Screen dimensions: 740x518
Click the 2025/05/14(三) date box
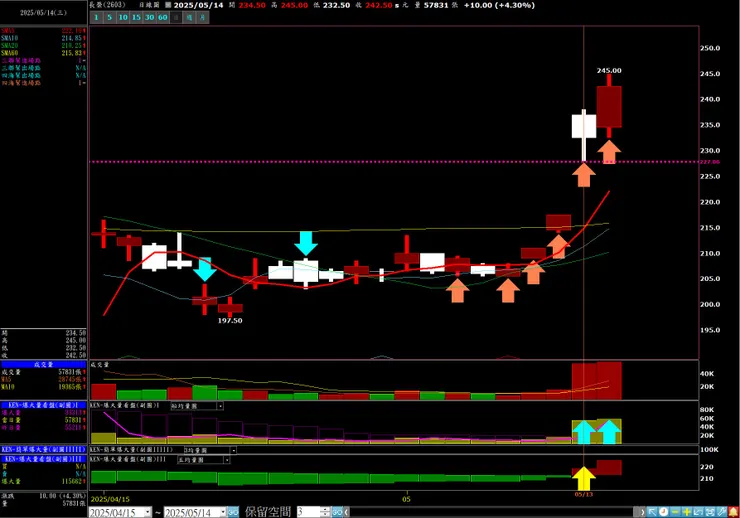[43, 13]
